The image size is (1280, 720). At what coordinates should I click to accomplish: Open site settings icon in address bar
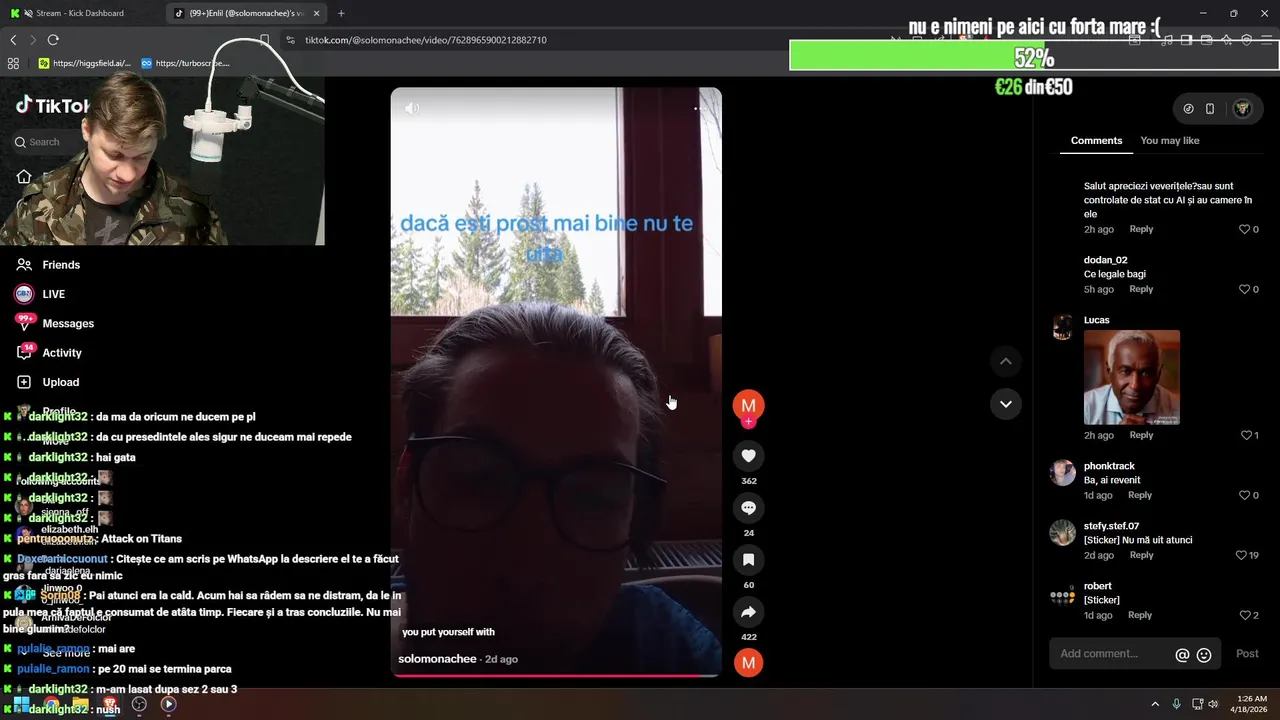pos(290,40)
